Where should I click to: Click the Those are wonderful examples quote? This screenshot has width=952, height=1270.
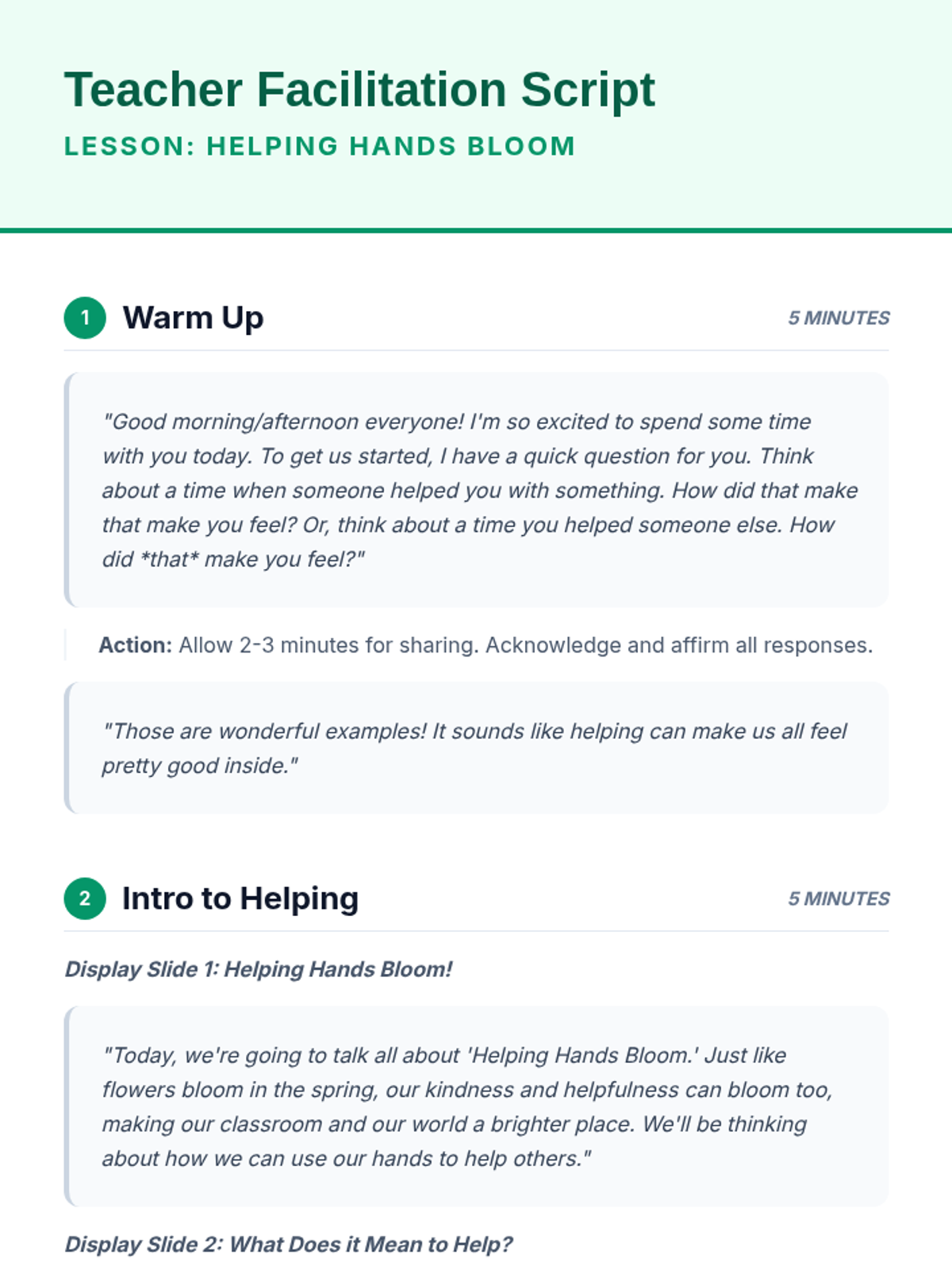476,748
